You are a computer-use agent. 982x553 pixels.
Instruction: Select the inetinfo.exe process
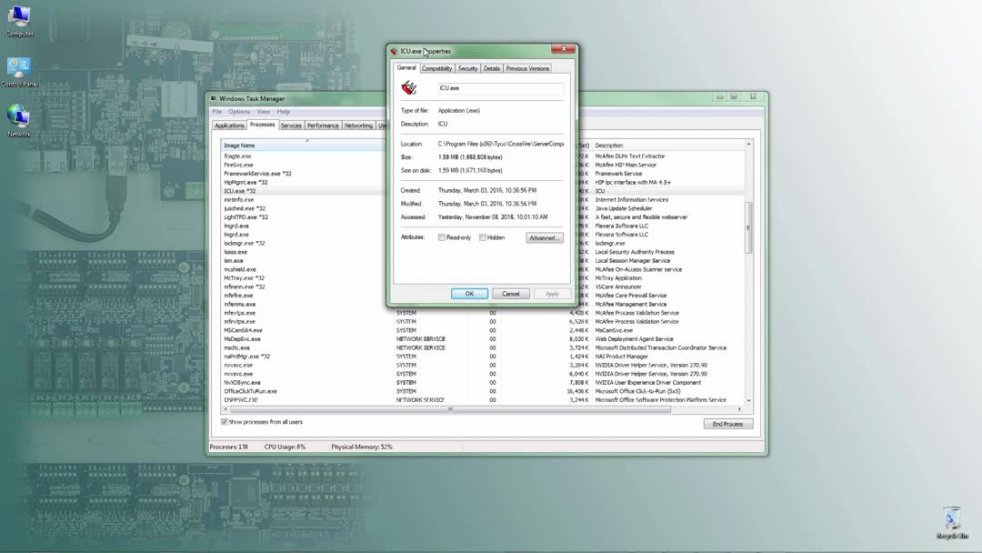(239, 200)
